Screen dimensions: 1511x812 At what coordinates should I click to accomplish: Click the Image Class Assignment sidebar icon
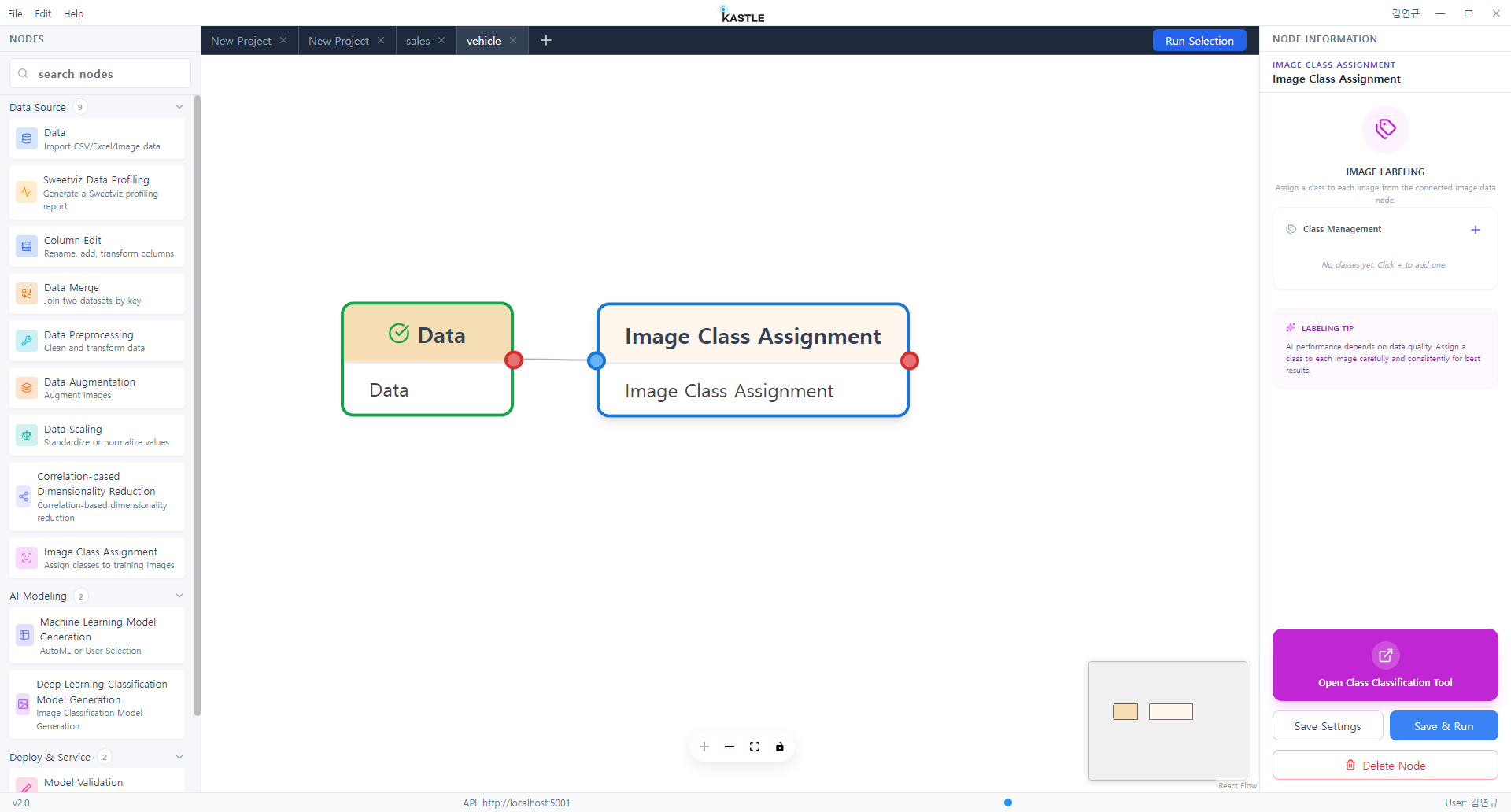[27, 558]
